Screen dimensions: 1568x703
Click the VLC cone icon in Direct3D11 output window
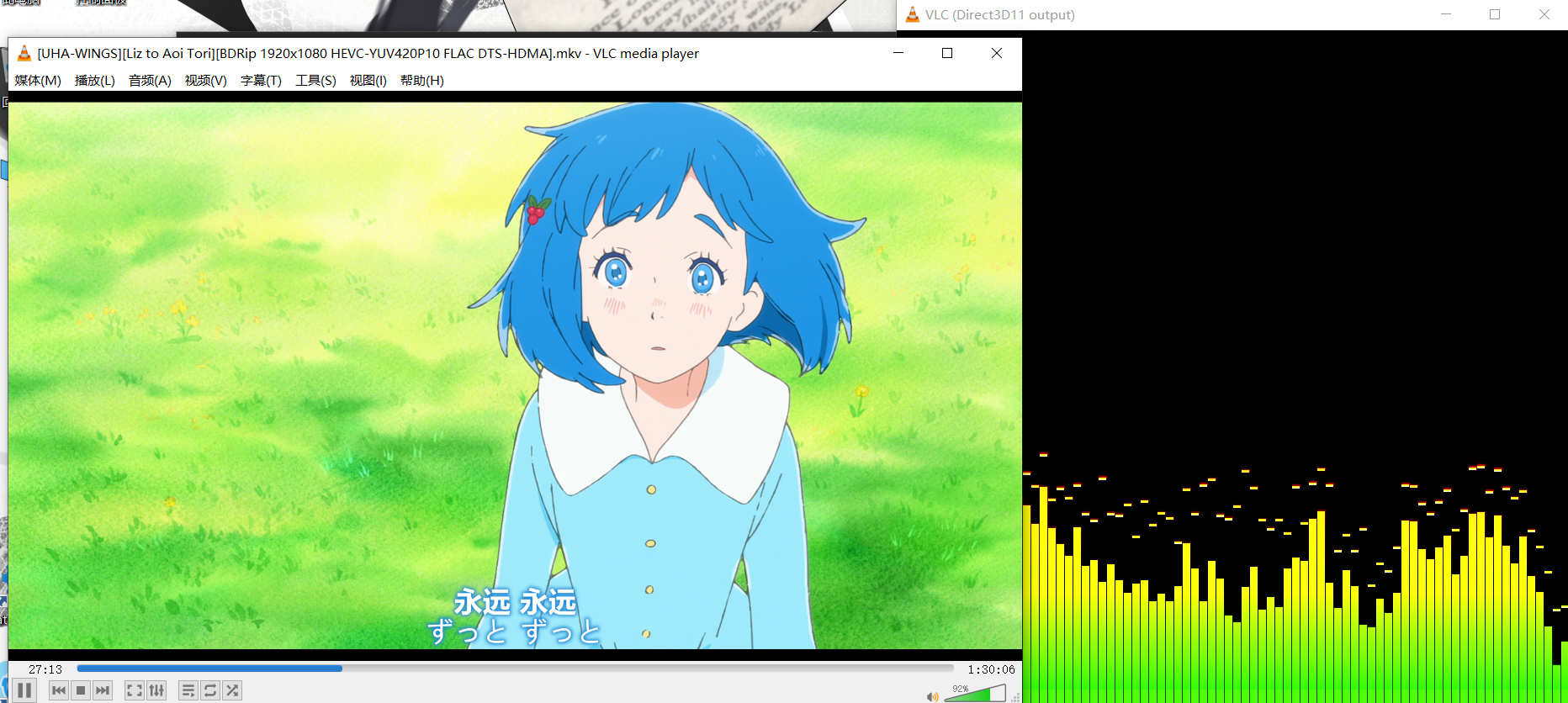(913, 14)
